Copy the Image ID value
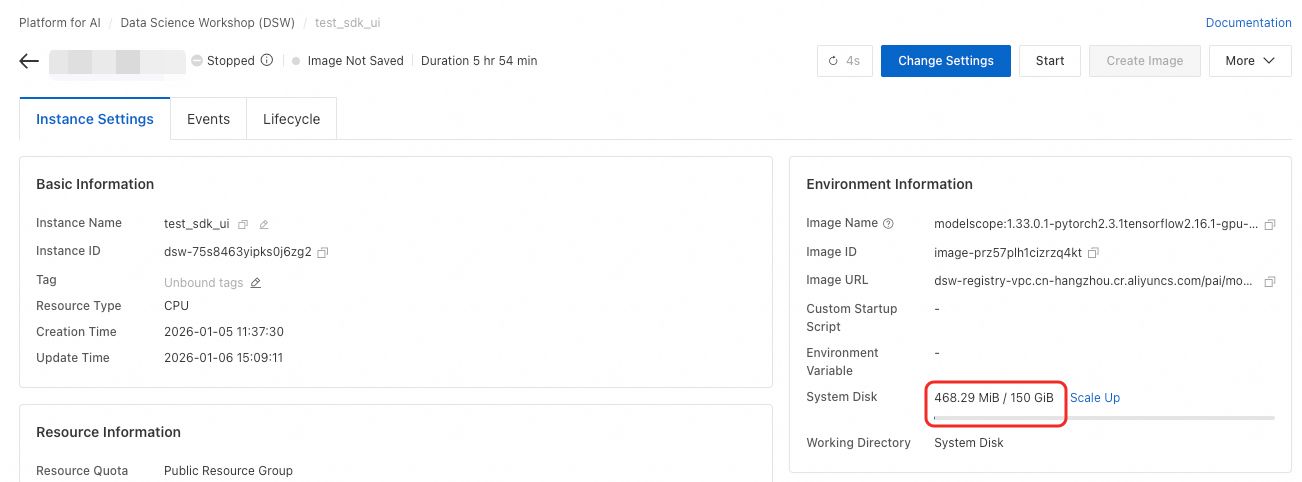This screenshot has width=1302, height=482. pos(1093,253)
